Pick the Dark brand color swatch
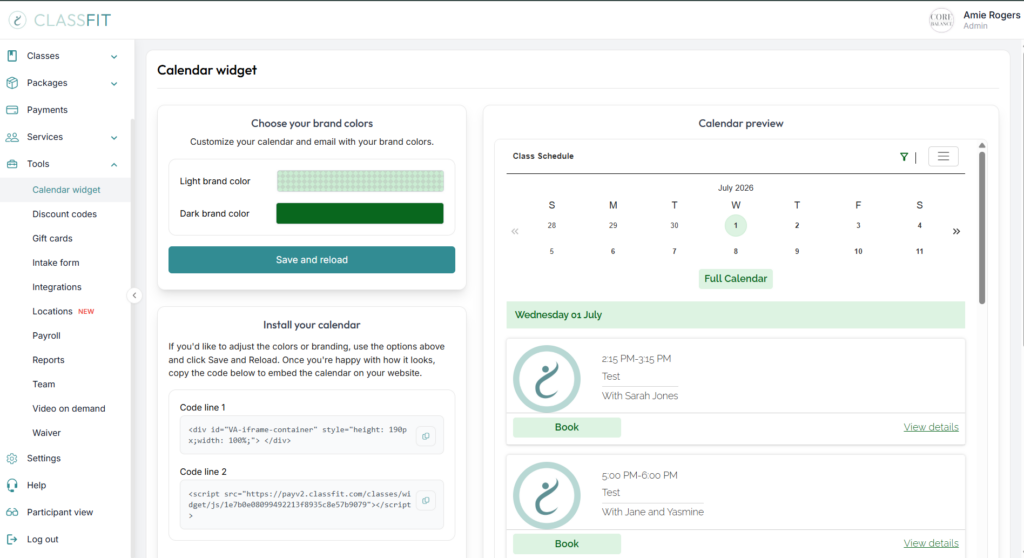1024x558 pixels. 360,214
